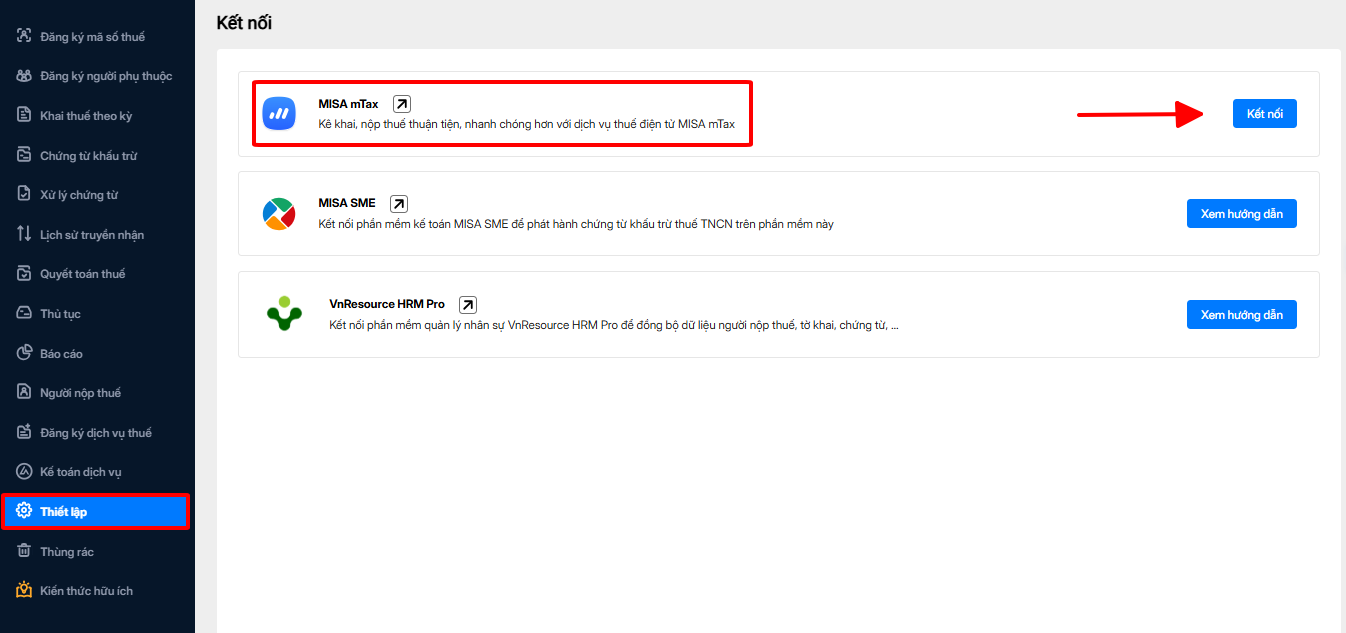Click the Kiến thức hữu ích lightbulb icon

[x=24, y=590]
